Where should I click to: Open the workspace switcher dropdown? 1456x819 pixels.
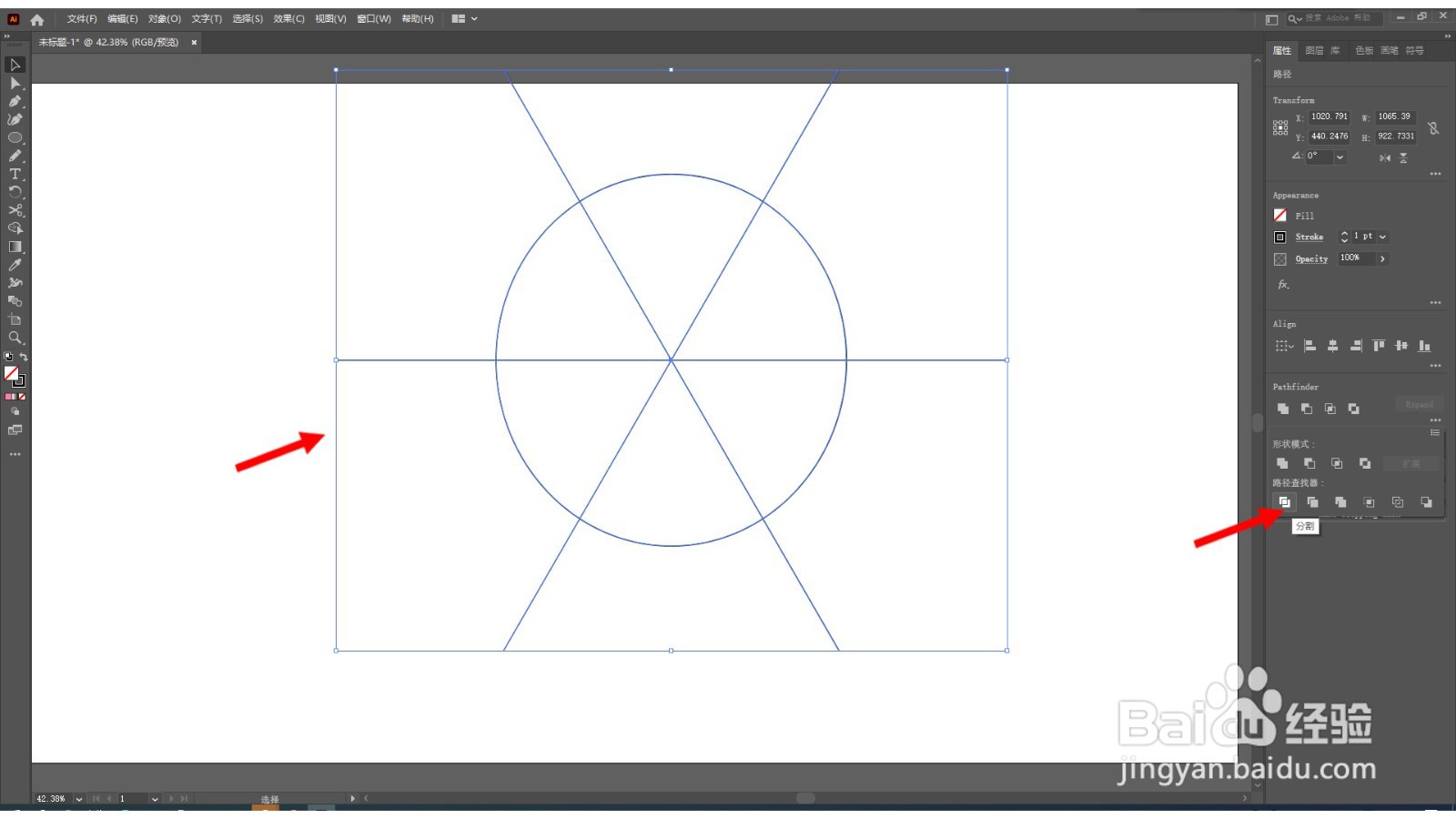(x=464, y=18)
